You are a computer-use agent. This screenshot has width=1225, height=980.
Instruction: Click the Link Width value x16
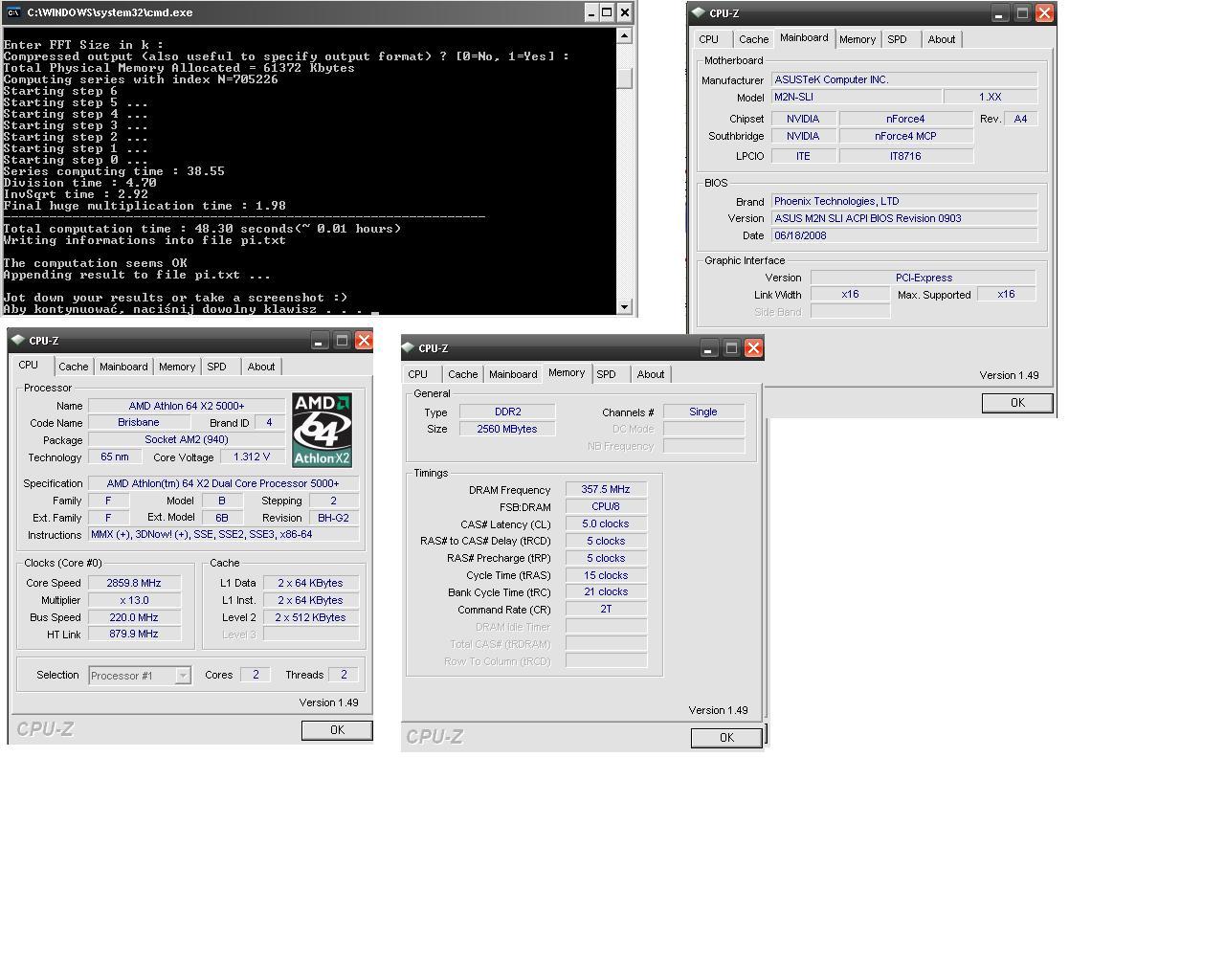tap(850, 294)
